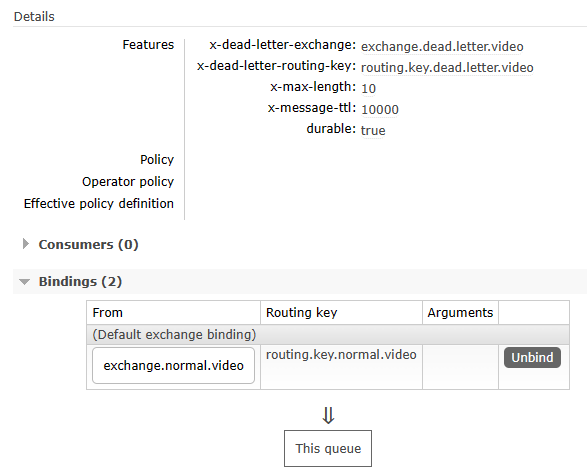Click the This queue box
Viewport: 587px width, 476px height.
(x=328, y=448)
